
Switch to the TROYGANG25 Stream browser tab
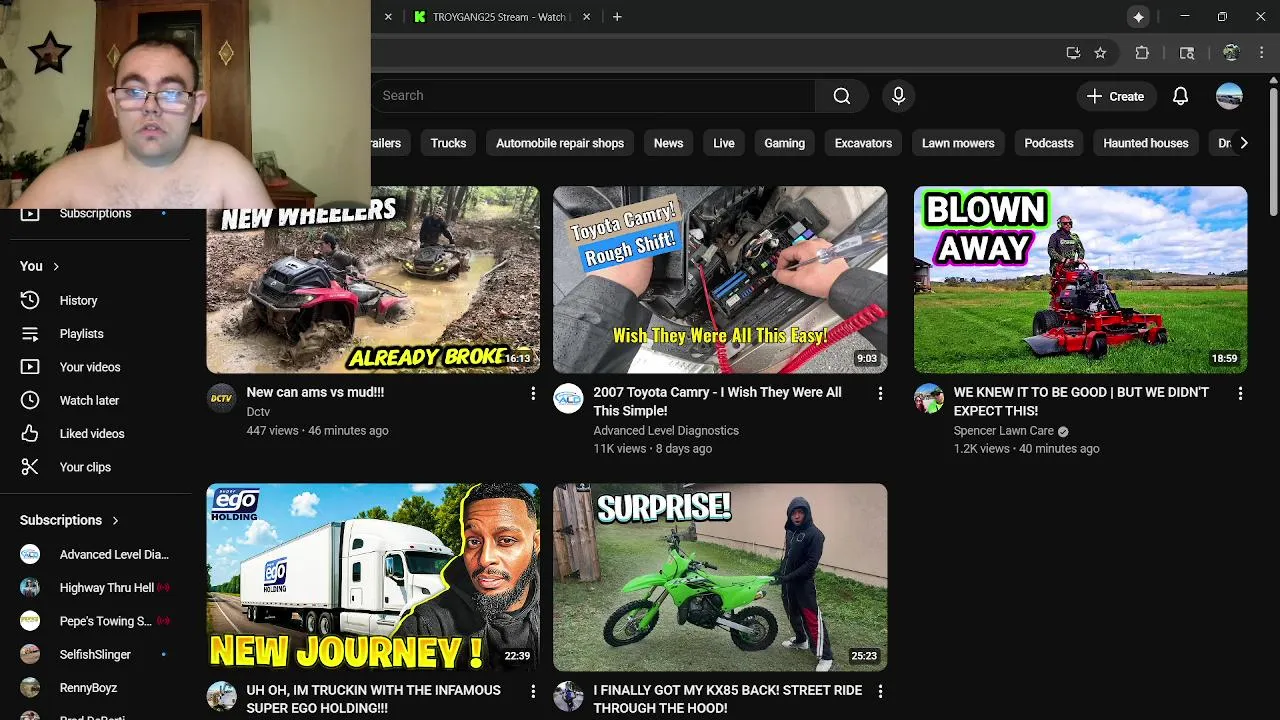[499, 17]
